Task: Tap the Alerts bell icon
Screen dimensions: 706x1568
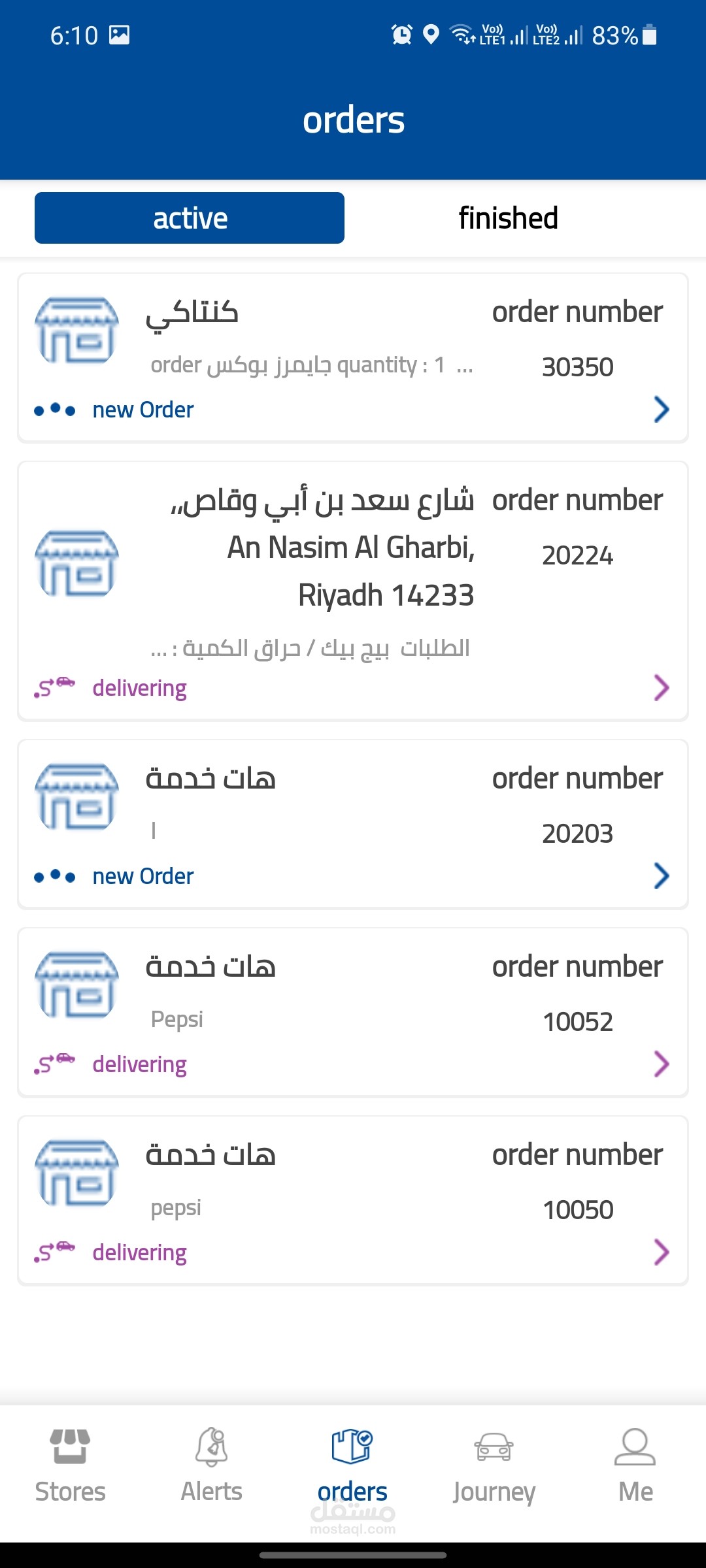Action: point(212,1446)
